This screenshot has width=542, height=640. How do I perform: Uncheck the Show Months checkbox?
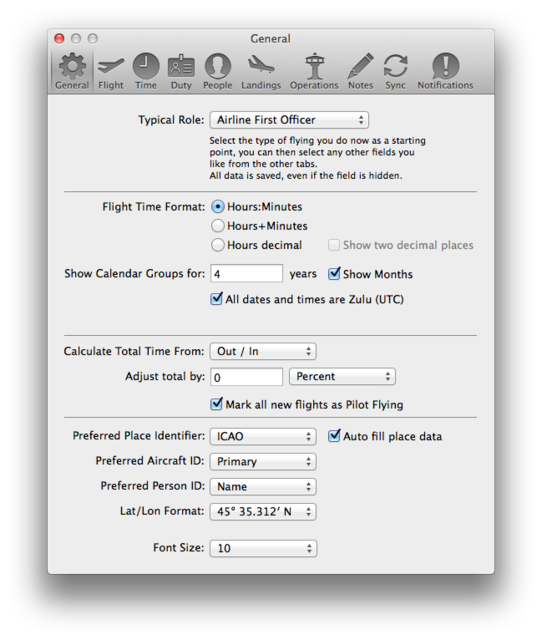334,273
